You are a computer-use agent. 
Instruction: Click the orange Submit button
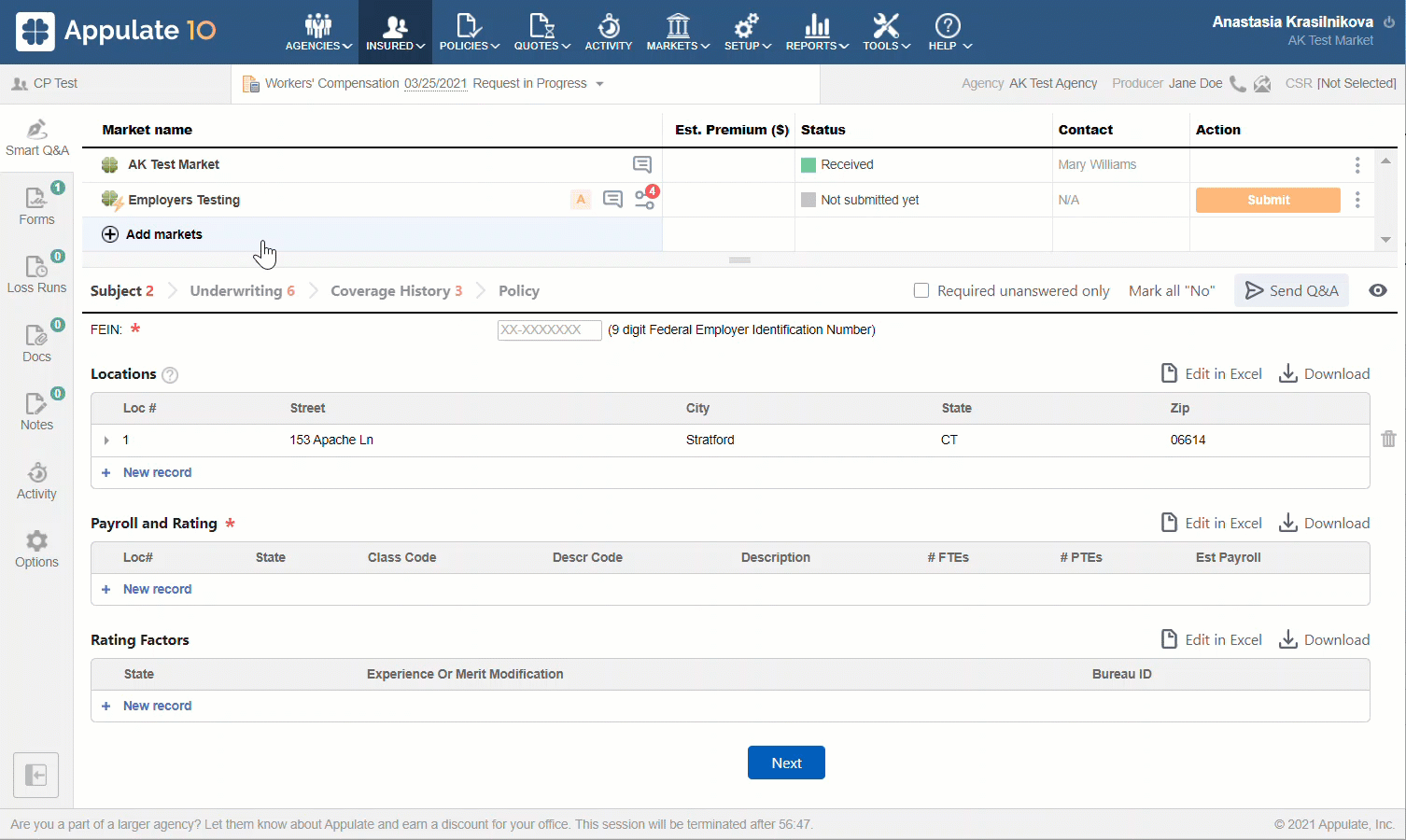point(1268,200)
